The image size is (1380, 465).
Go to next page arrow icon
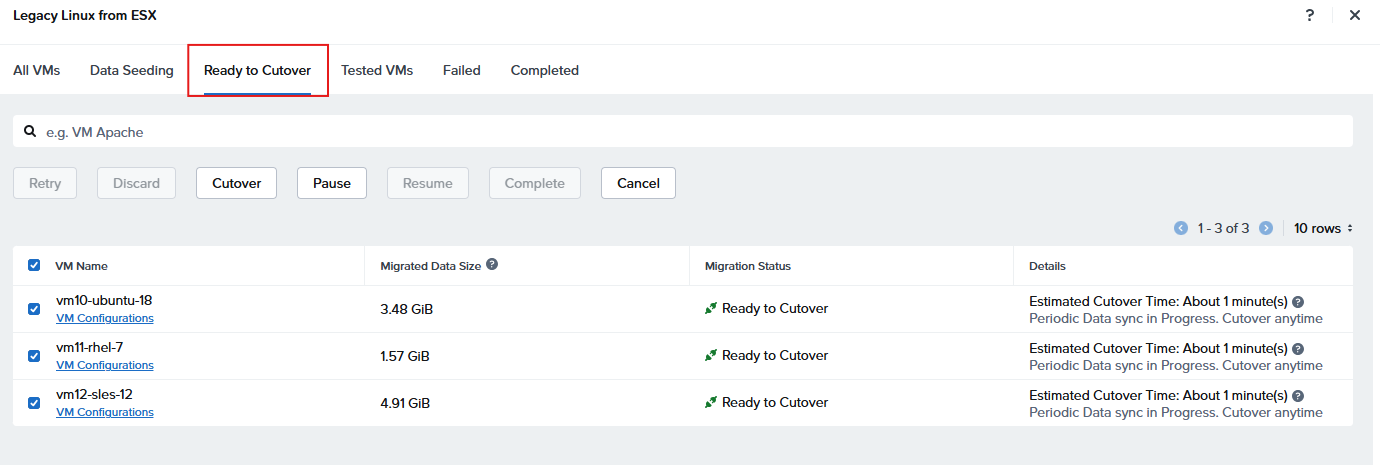(x=1266, y=229)
